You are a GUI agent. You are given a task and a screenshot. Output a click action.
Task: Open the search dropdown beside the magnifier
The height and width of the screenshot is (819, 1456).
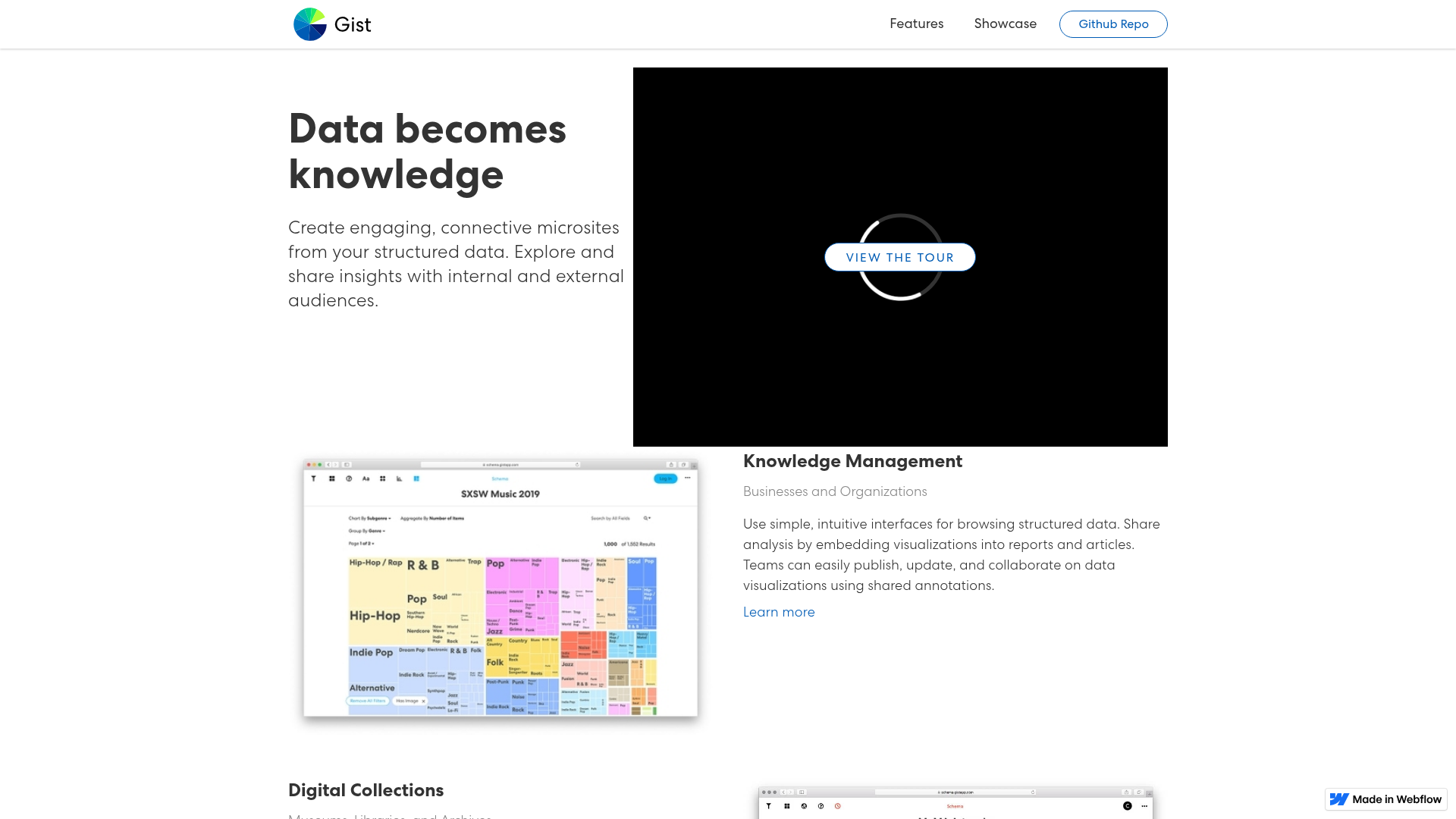click(646, 518)
